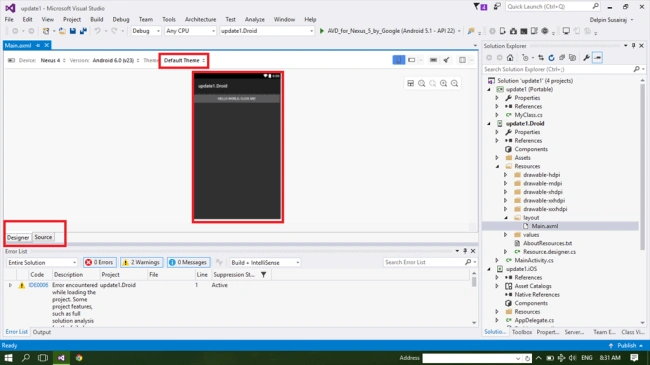Open the Build menu

tap(97, 19)
